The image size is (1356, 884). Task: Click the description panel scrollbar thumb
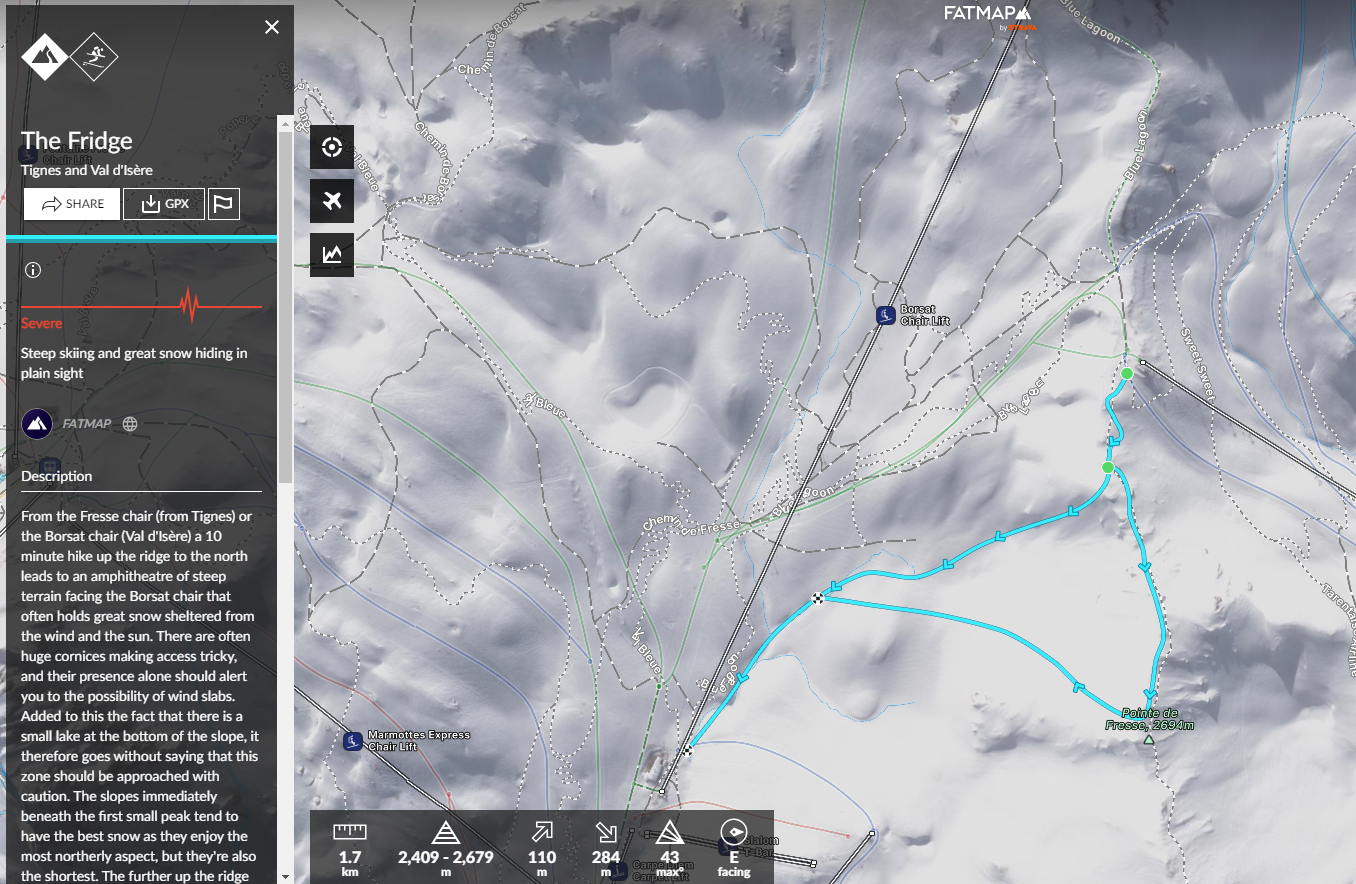285,305
